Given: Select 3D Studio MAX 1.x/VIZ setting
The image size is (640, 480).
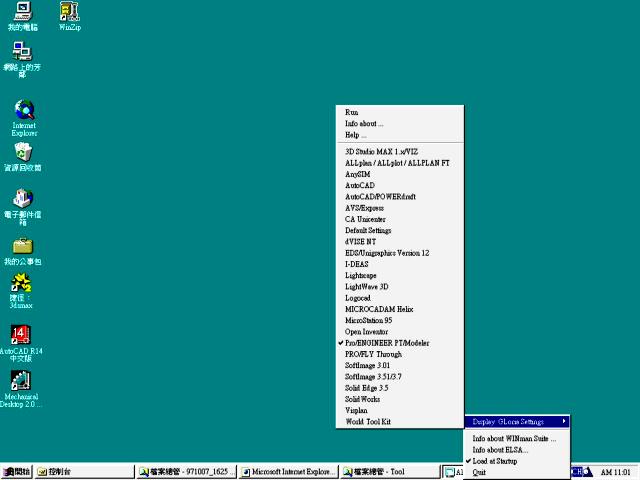Looking at the screenshot, I should click(400, 152).
